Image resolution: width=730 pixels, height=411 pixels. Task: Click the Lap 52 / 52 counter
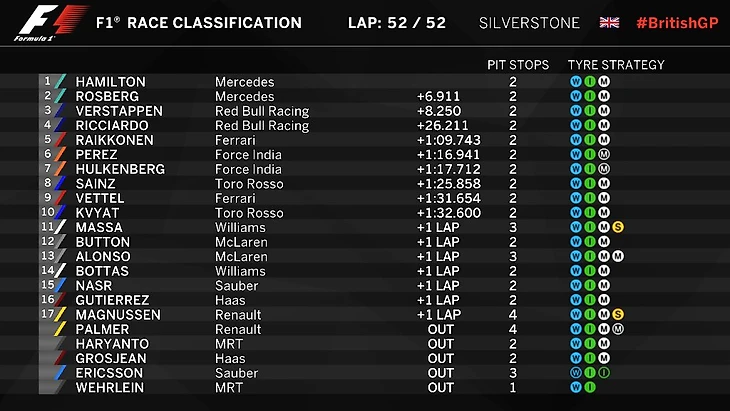click(x=397, y=22)
